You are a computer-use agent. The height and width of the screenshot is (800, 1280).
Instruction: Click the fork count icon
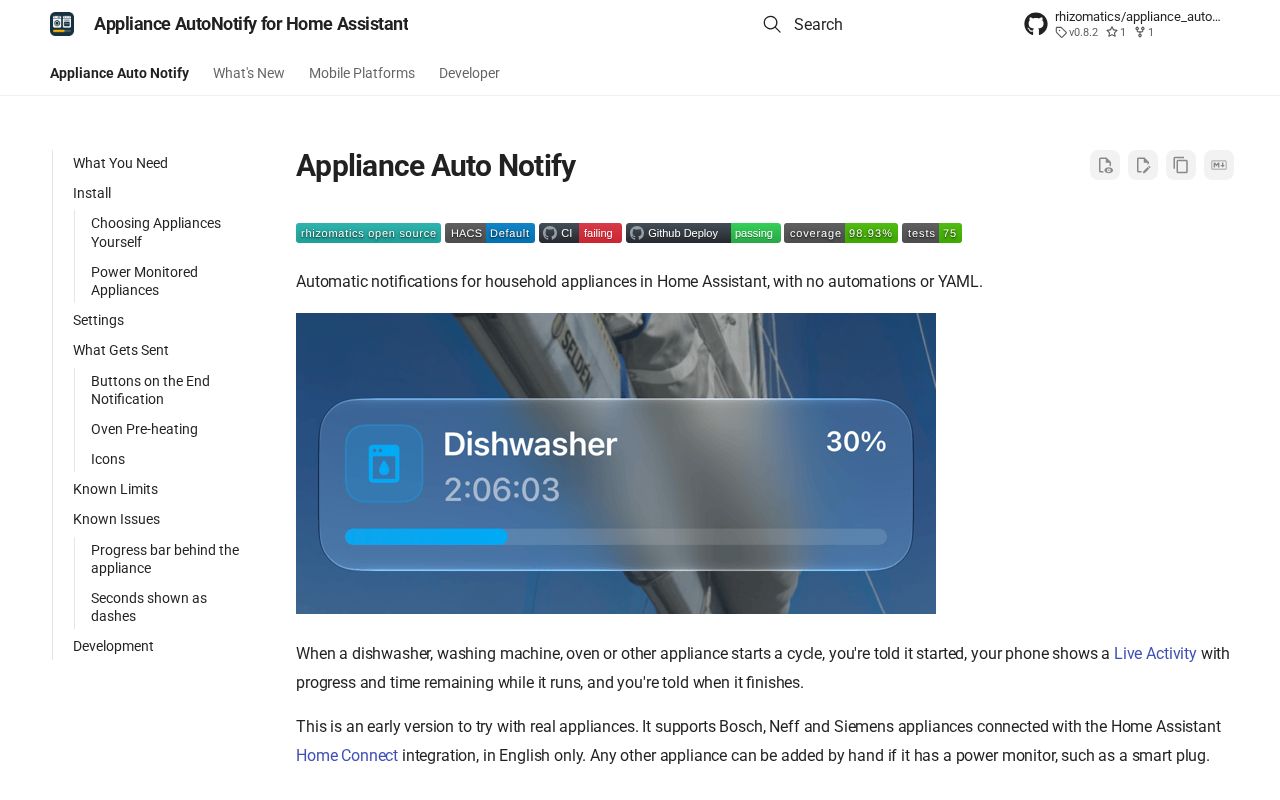(1139, 33)
